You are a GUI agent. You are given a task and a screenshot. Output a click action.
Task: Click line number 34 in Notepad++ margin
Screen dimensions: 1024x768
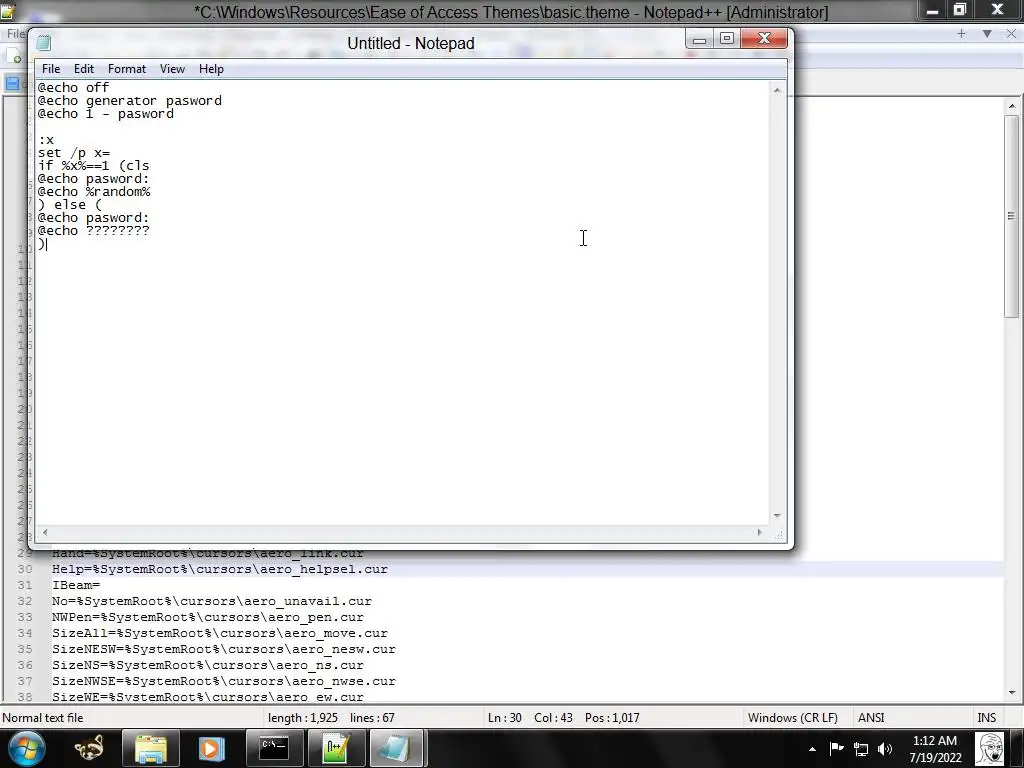click(25, 633)
